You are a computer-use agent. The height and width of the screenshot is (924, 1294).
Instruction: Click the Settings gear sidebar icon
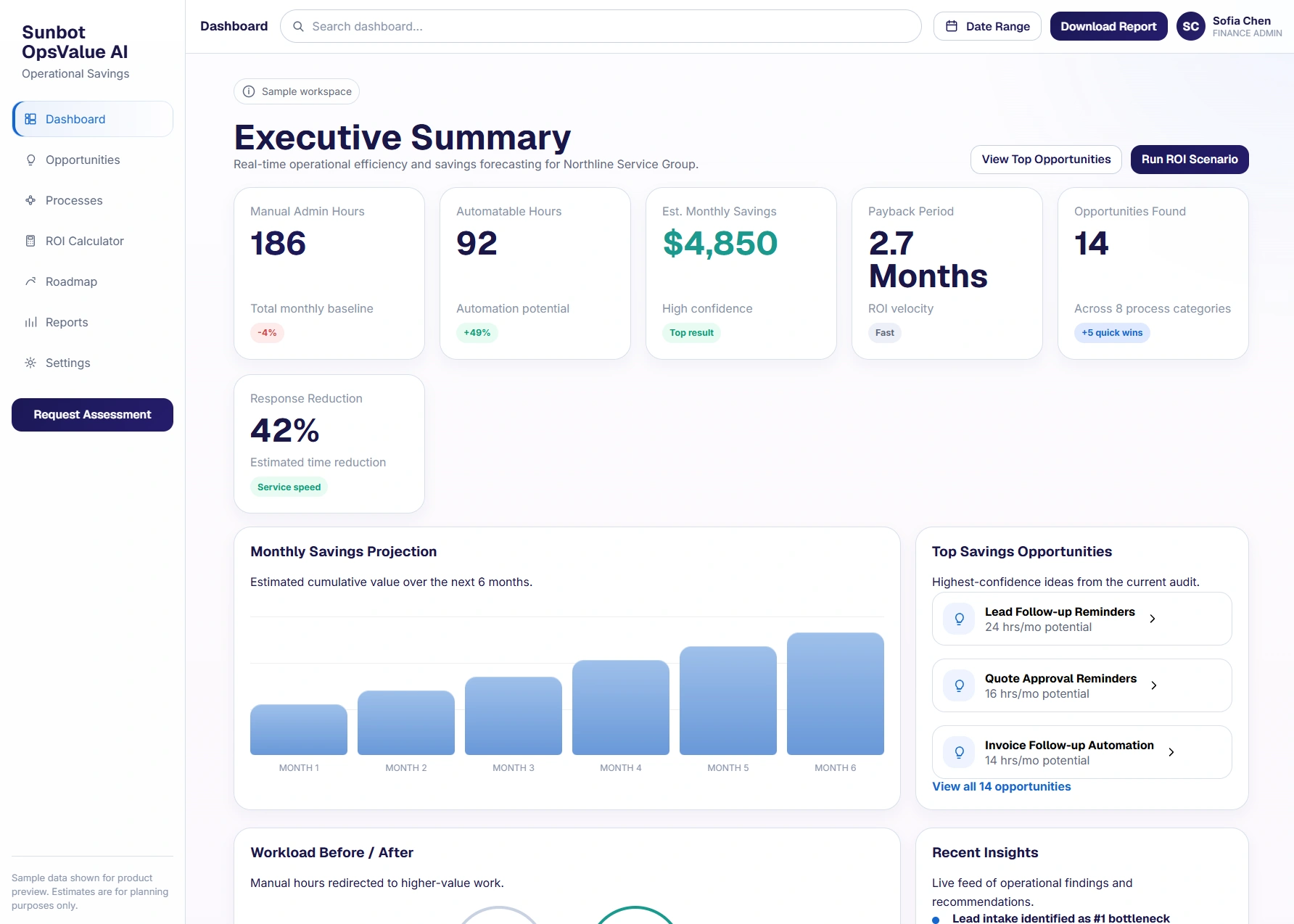(30, 363)
